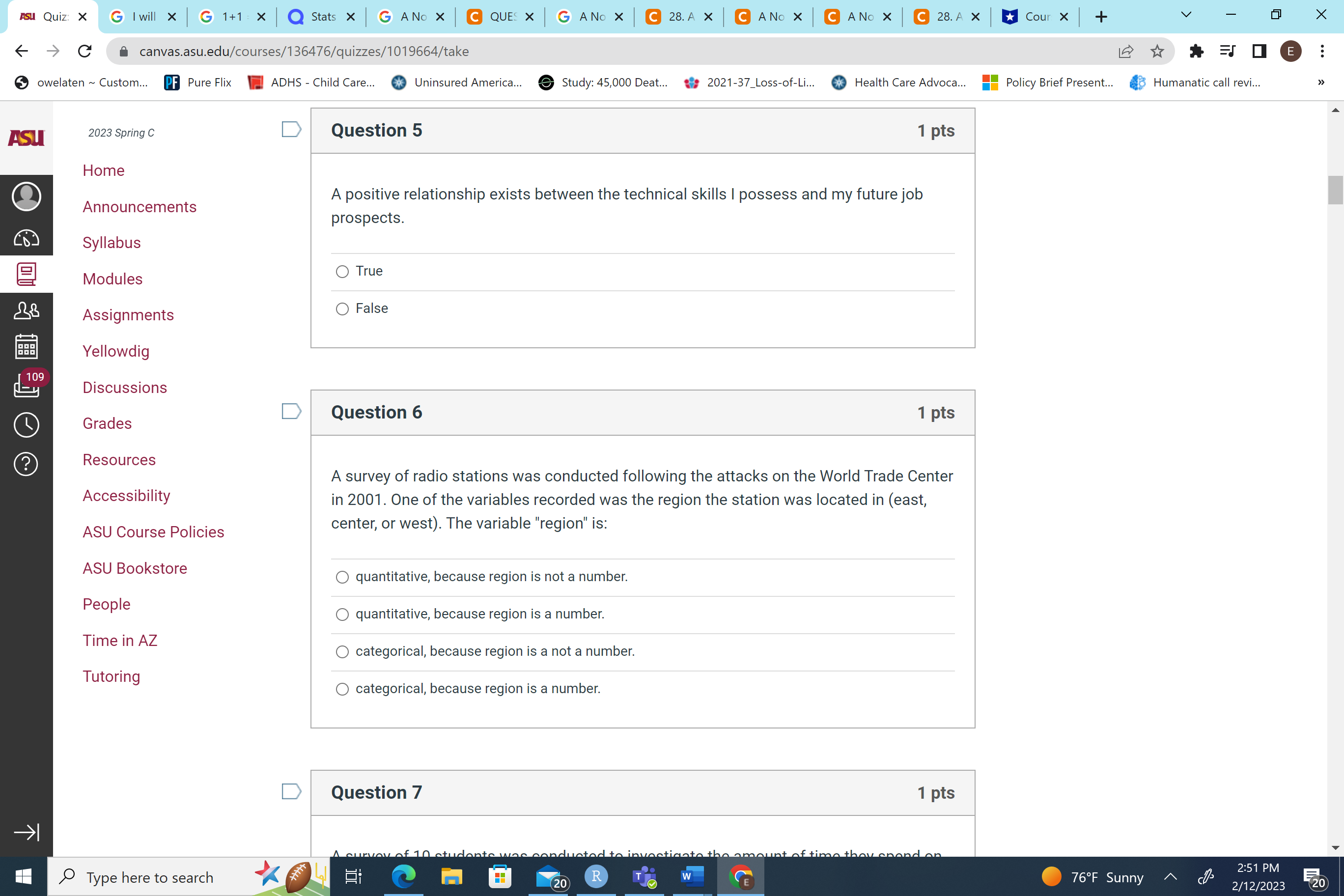Open Chrome extensions puzzle icon

1196,51
